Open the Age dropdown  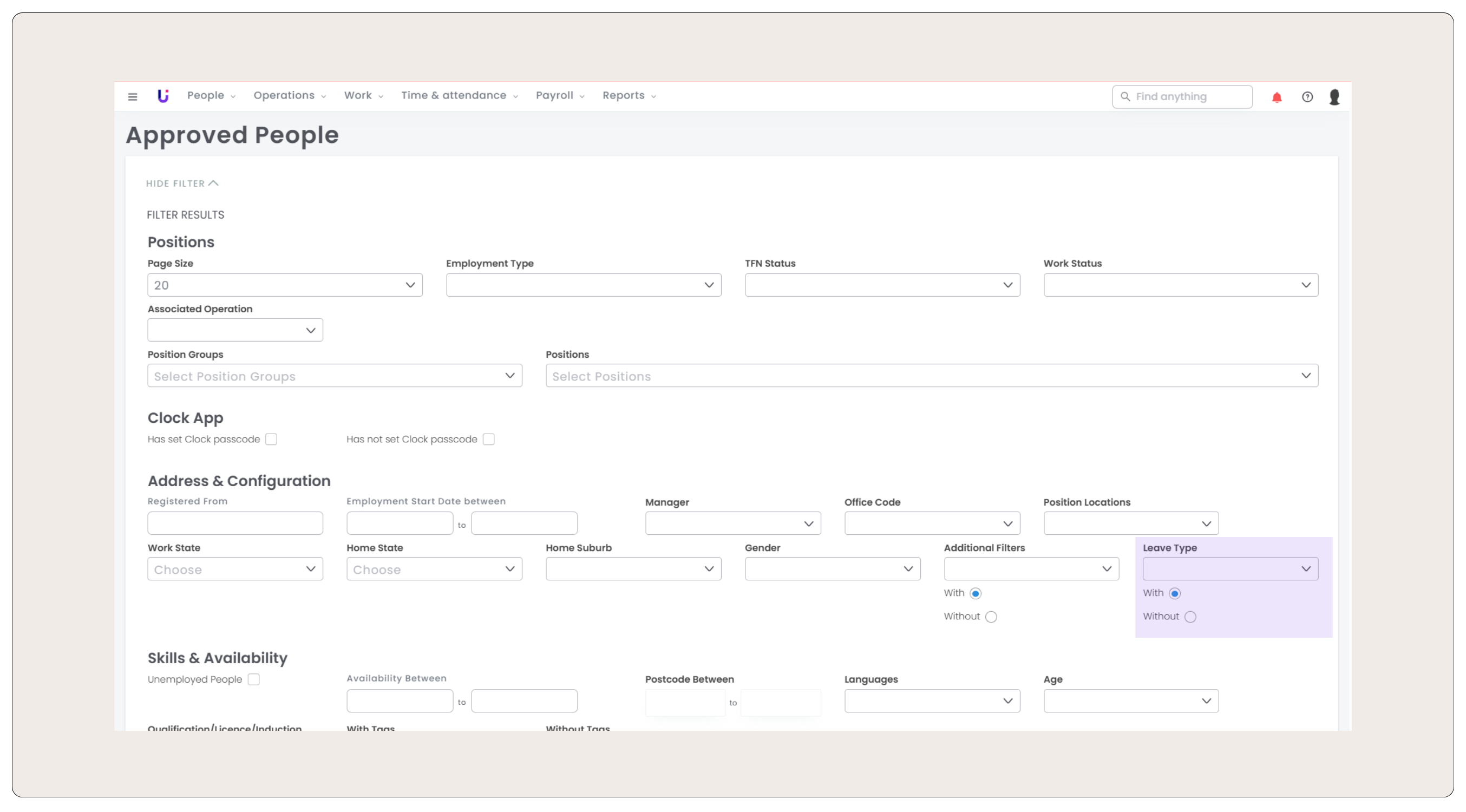[x=1131, y=701]
